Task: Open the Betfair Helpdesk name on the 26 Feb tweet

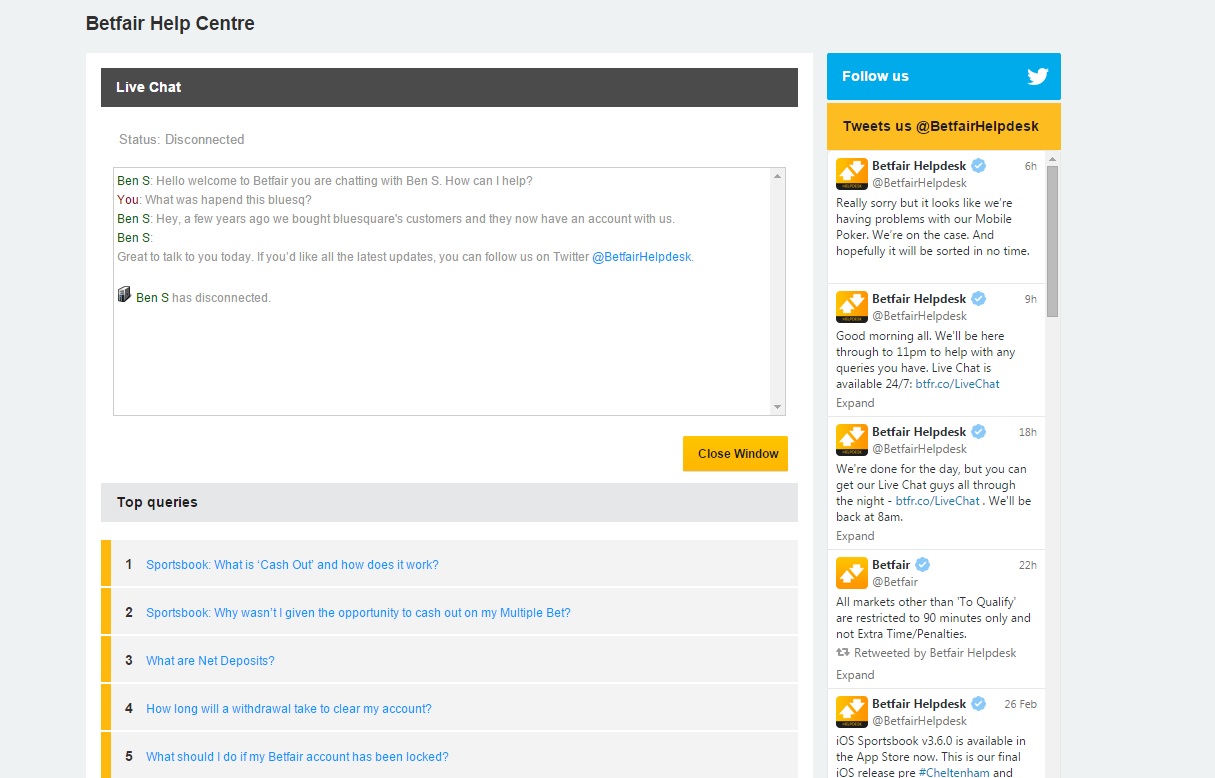Action: coord(919,704)
